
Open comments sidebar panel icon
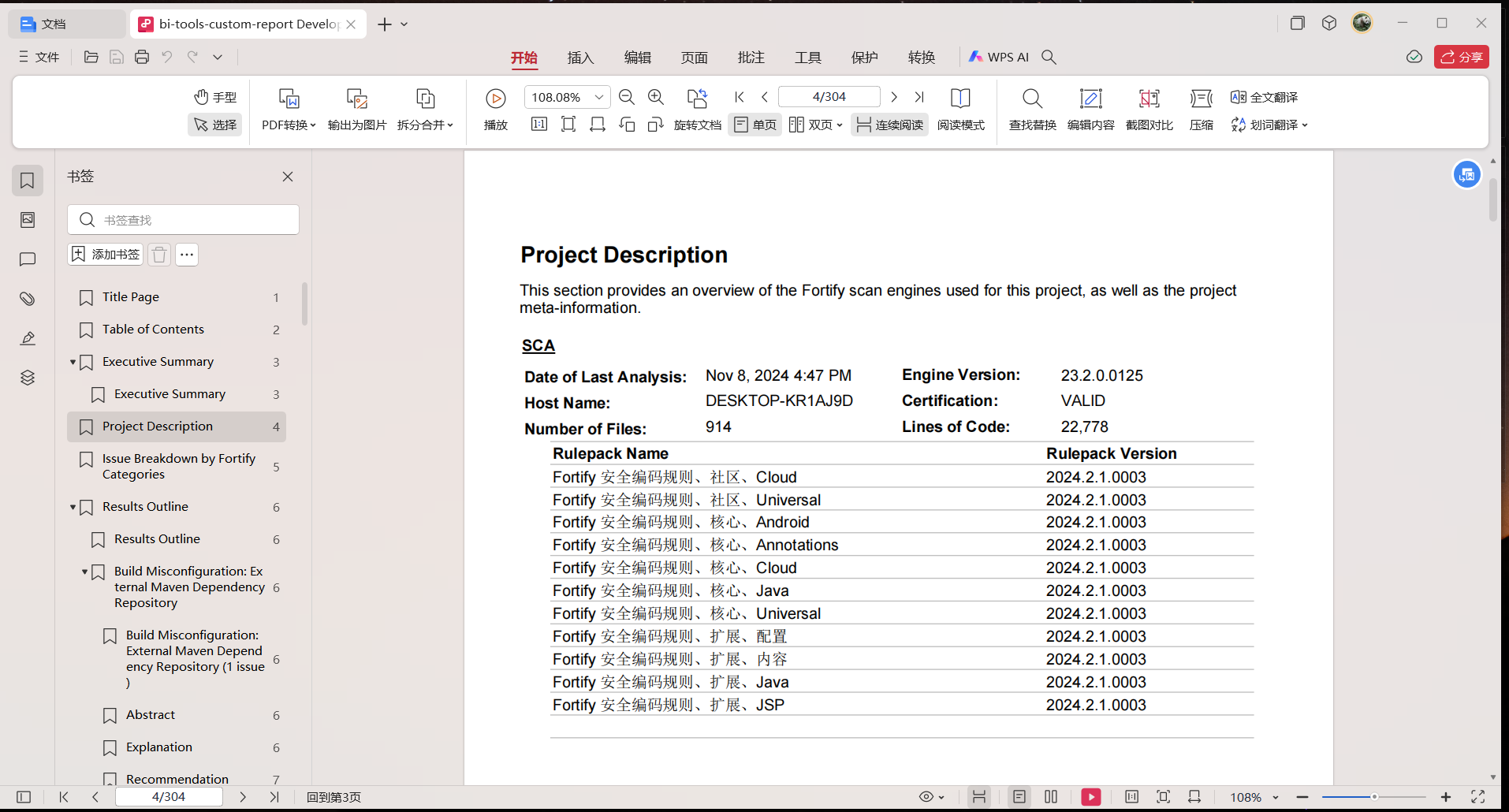28,259
